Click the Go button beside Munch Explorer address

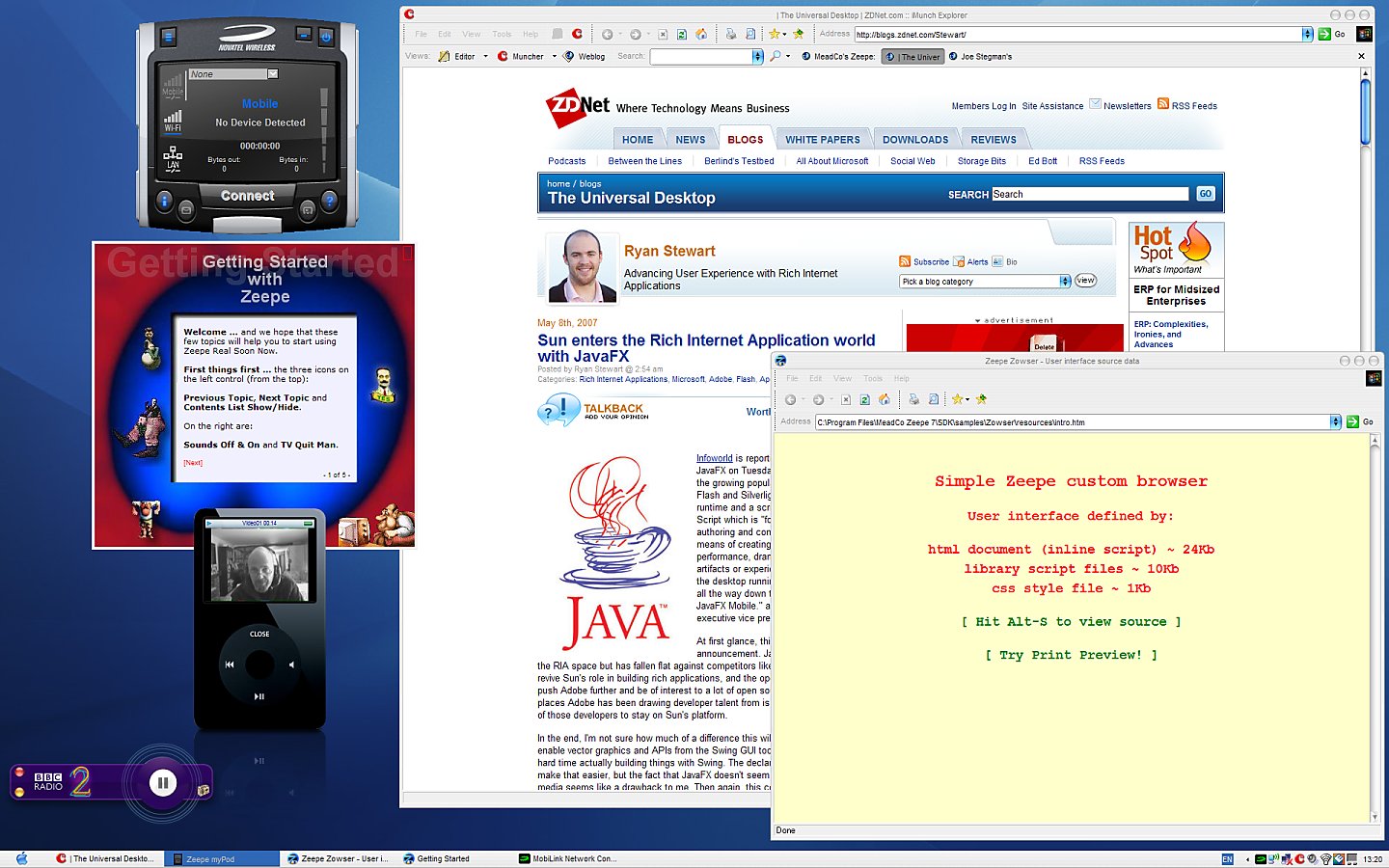tap(1331, 34)
